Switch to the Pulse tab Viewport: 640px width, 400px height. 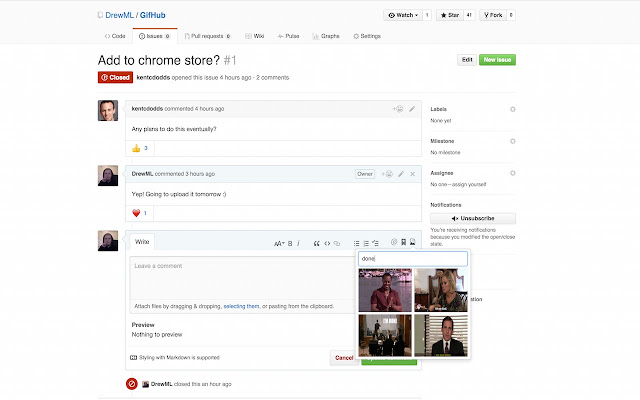(288, 36)
